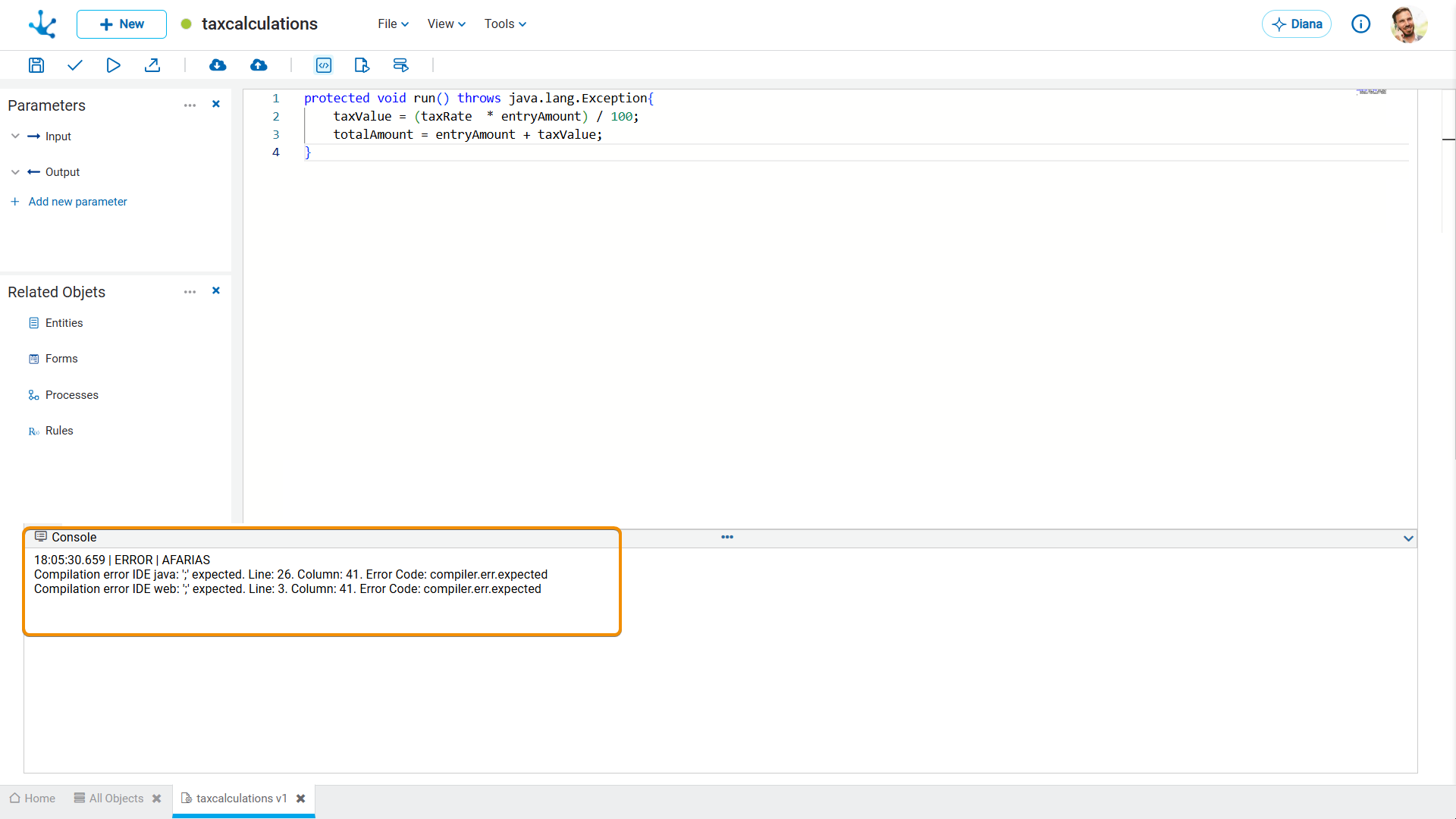Screen dimensions: 1456x819
Task: Click code line 2 taxValue statement
Action: 486,116
